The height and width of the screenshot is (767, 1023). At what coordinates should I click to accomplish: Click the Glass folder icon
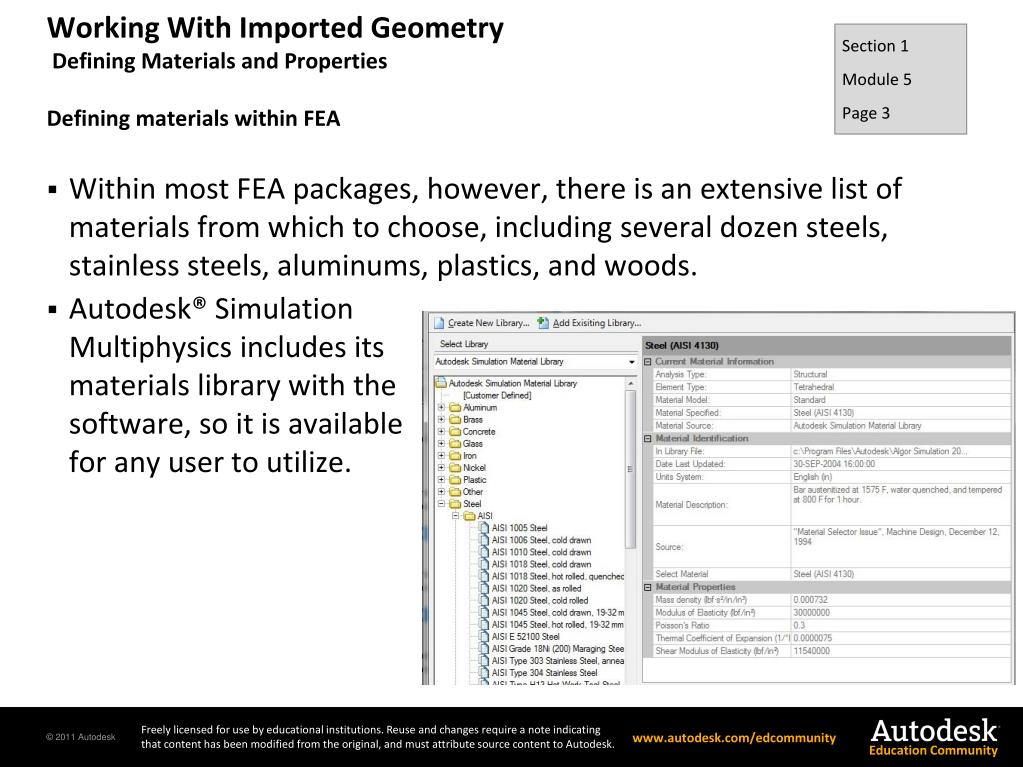pos(455,444)
